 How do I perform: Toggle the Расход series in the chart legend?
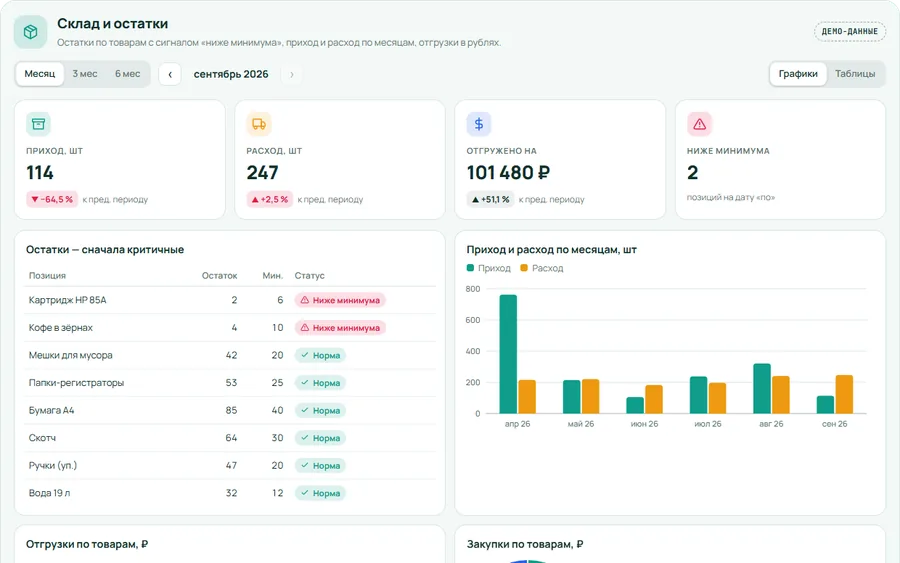[x=541, y=268]
